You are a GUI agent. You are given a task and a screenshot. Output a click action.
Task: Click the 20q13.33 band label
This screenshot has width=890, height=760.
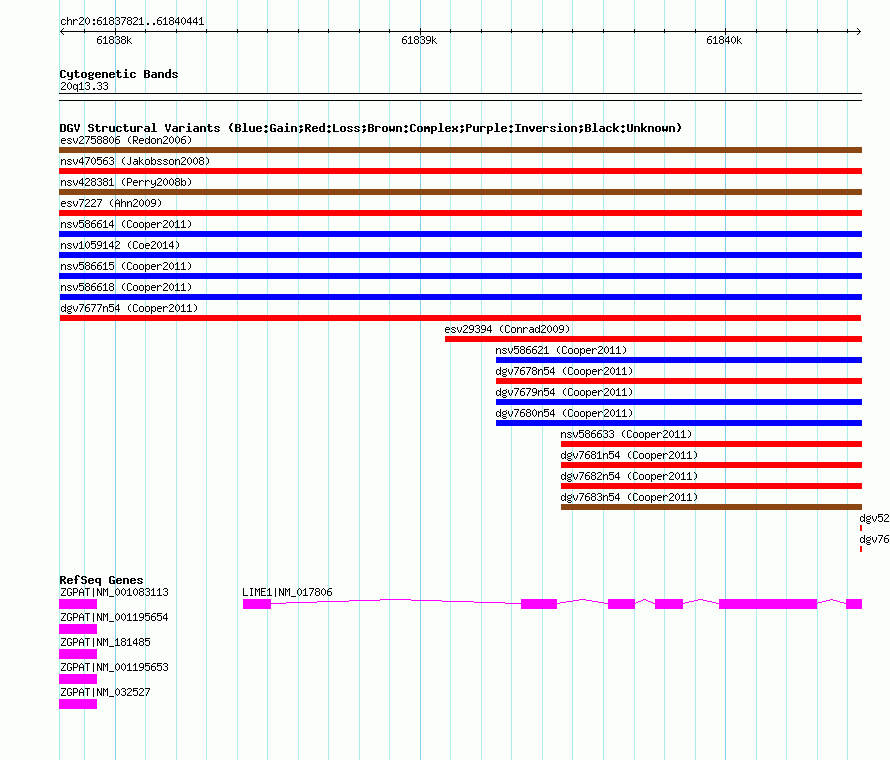tap(84, 86)
